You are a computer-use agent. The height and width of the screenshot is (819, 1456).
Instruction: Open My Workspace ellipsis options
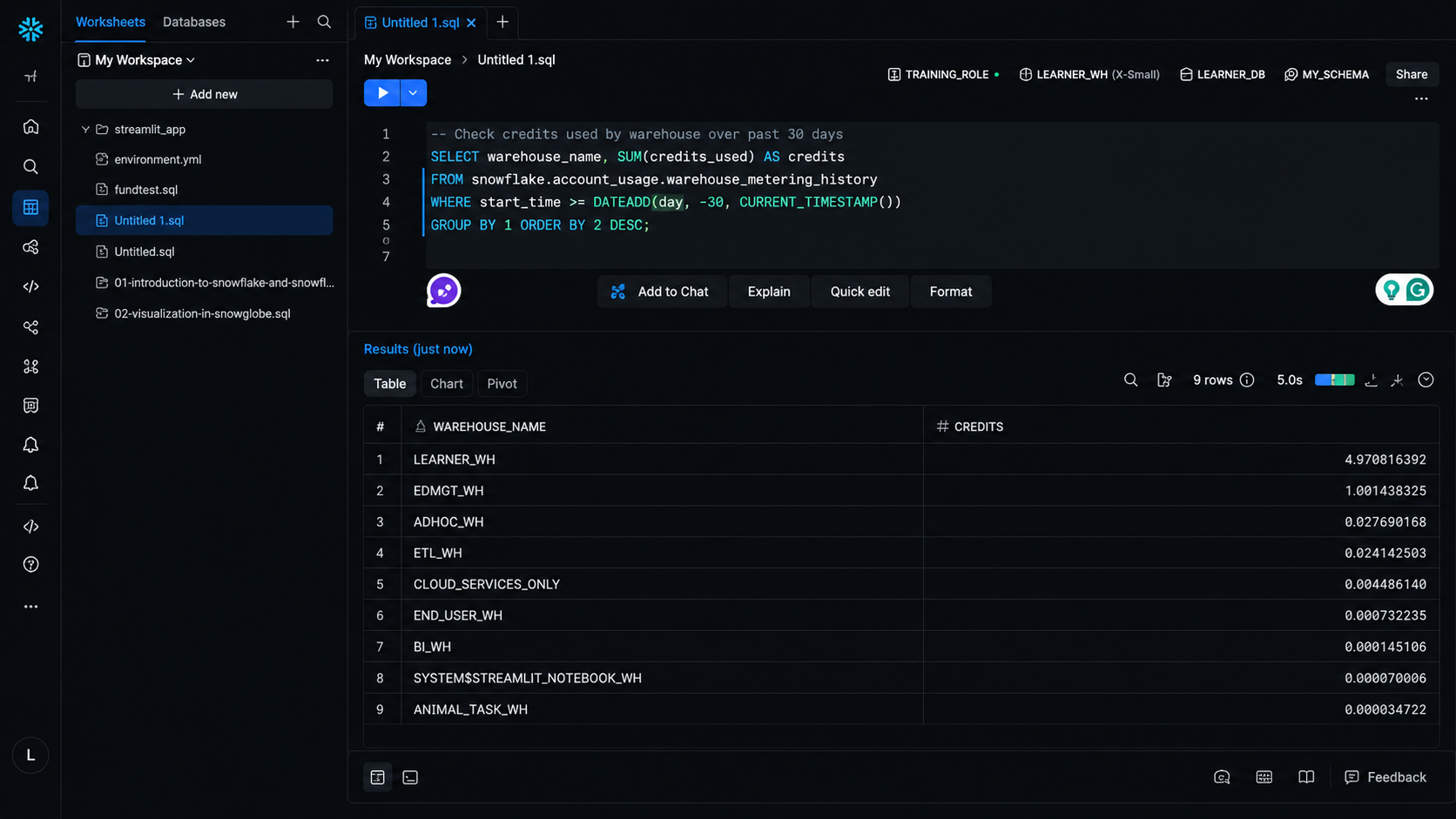coord(322,60)
